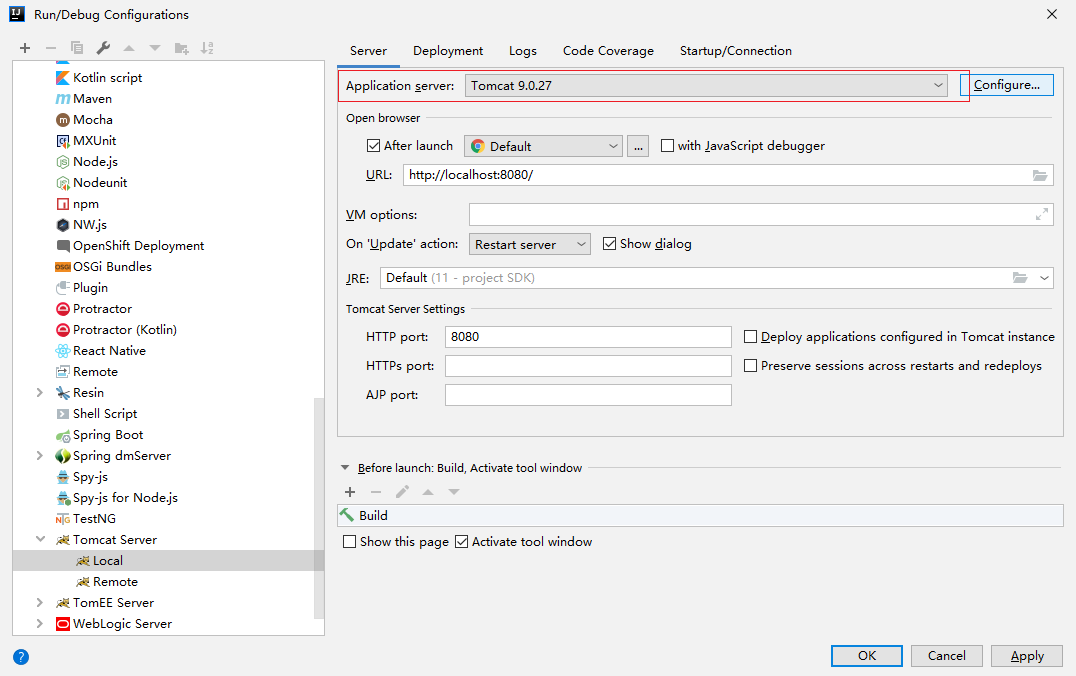Click the Apply button

[1027, 656]
